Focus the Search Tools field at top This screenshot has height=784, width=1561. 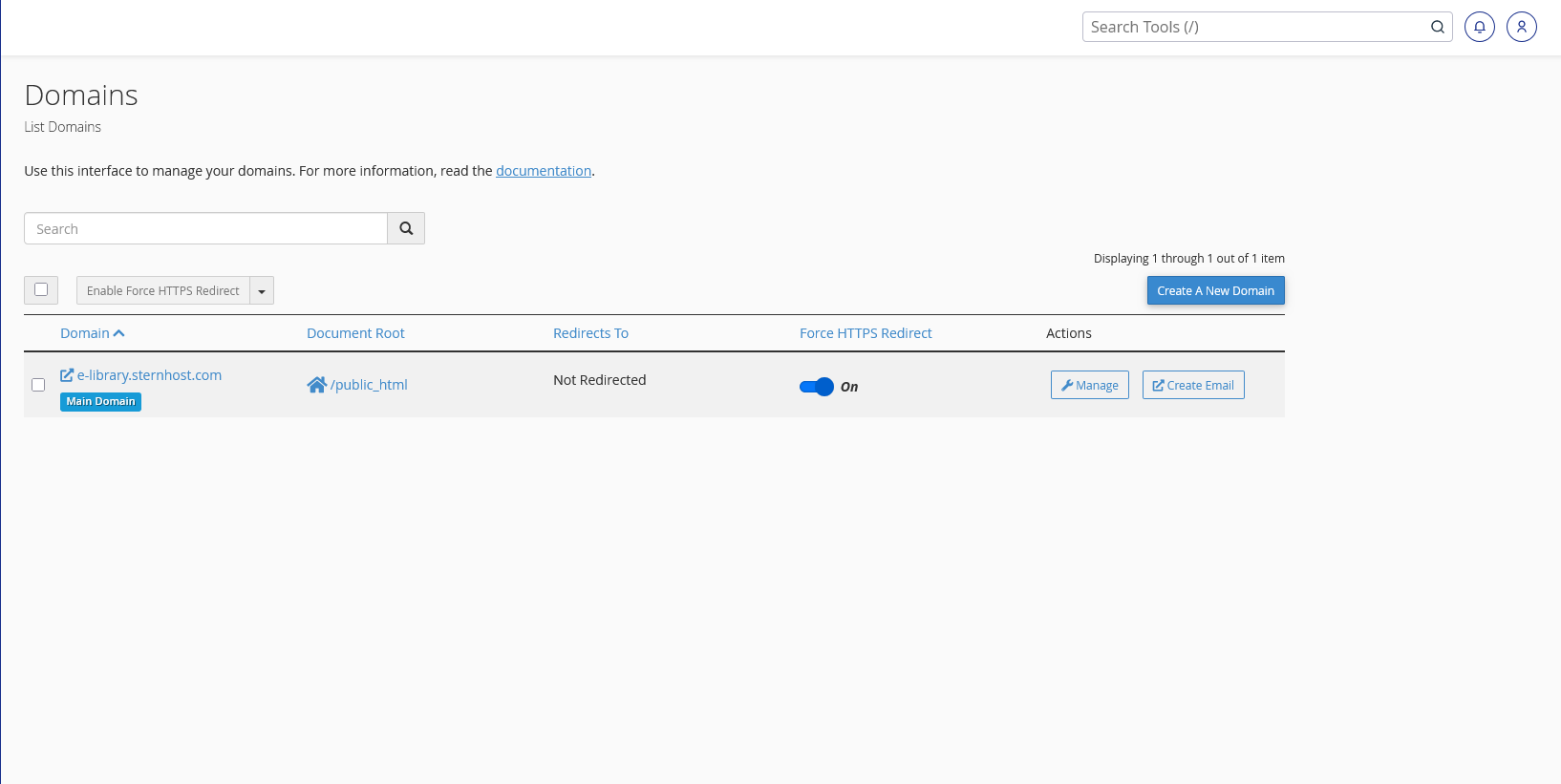pyautogui.click(x=1256, y=27)
